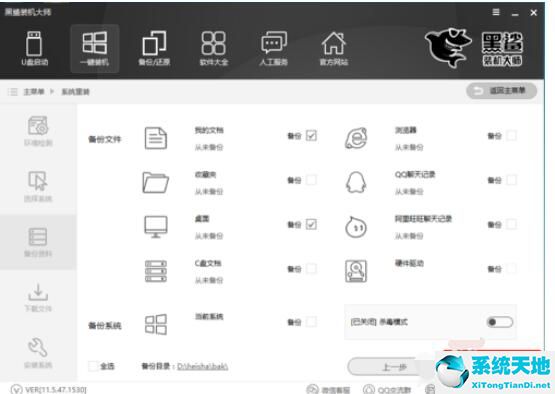Uncheck backup for 我的文档

pos(311,136)
